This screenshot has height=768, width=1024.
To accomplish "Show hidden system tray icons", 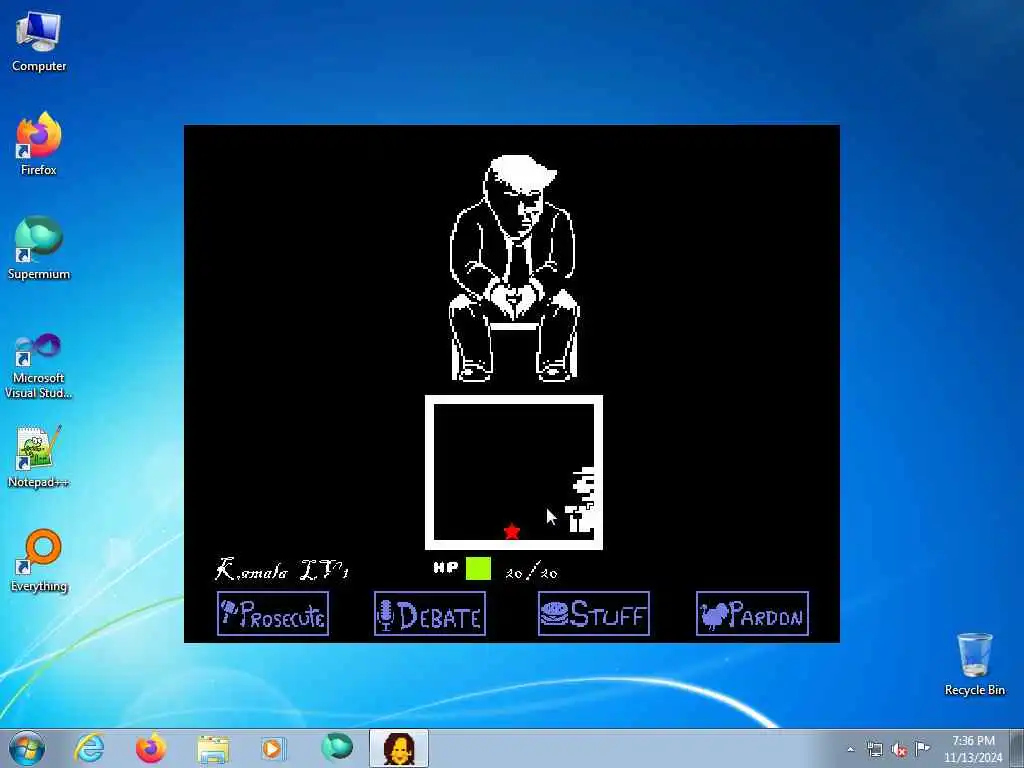I will coord(850,749).
